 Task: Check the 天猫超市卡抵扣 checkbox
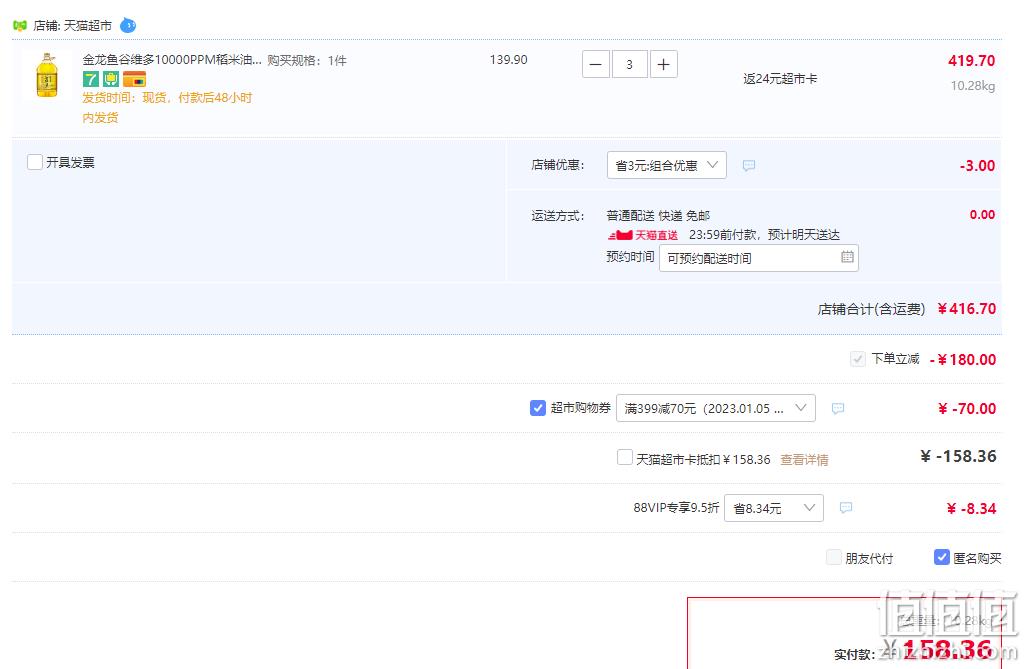(625, 457)
